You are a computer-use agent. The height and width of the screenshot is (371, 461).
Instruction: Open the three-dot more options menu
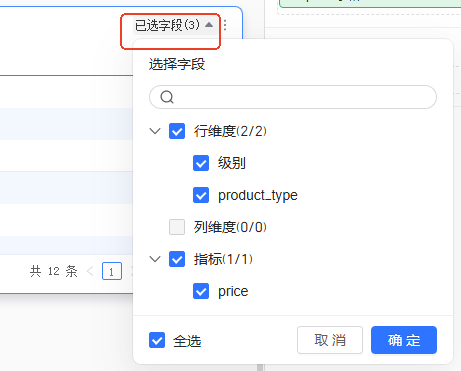tap(225, 25)
